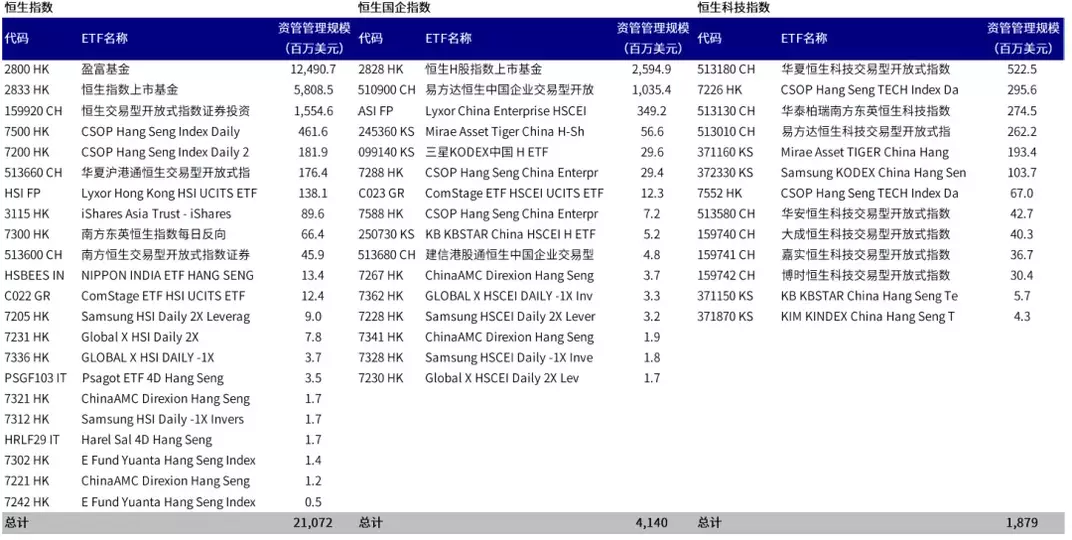
Task: Click the 1,879 total value
Action: (1022, 523)
